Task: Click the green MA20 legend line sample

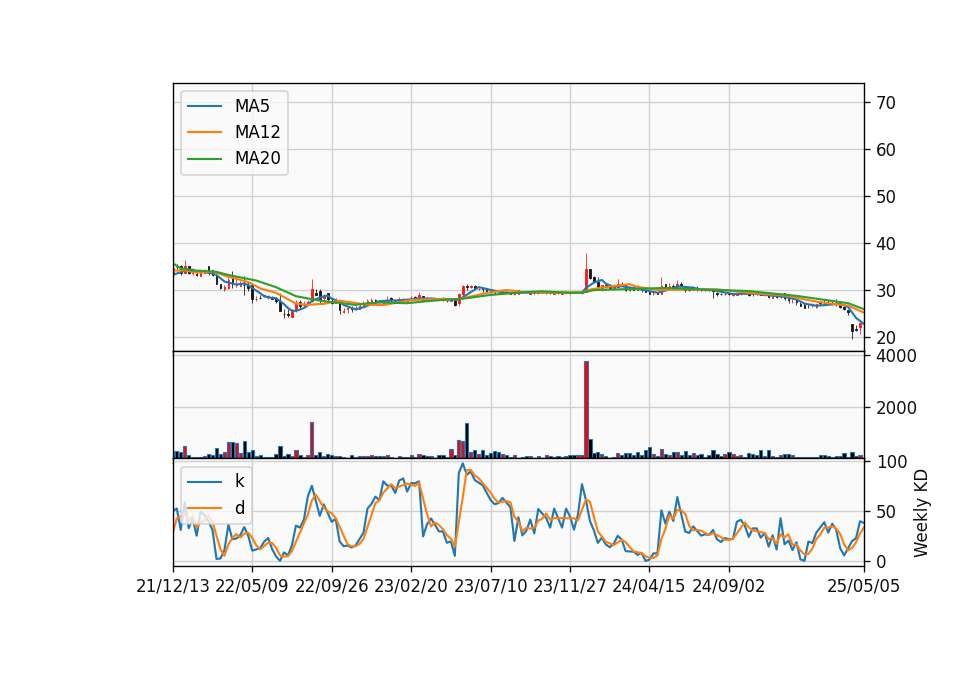Action: [204, 158]
